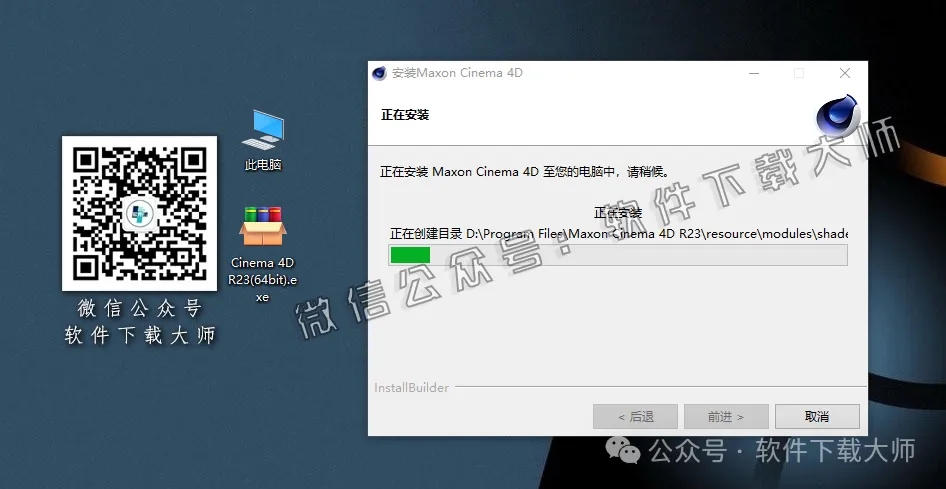Click the Cinema 4D R23(64bit).exe file name label

tap(262, 280)
